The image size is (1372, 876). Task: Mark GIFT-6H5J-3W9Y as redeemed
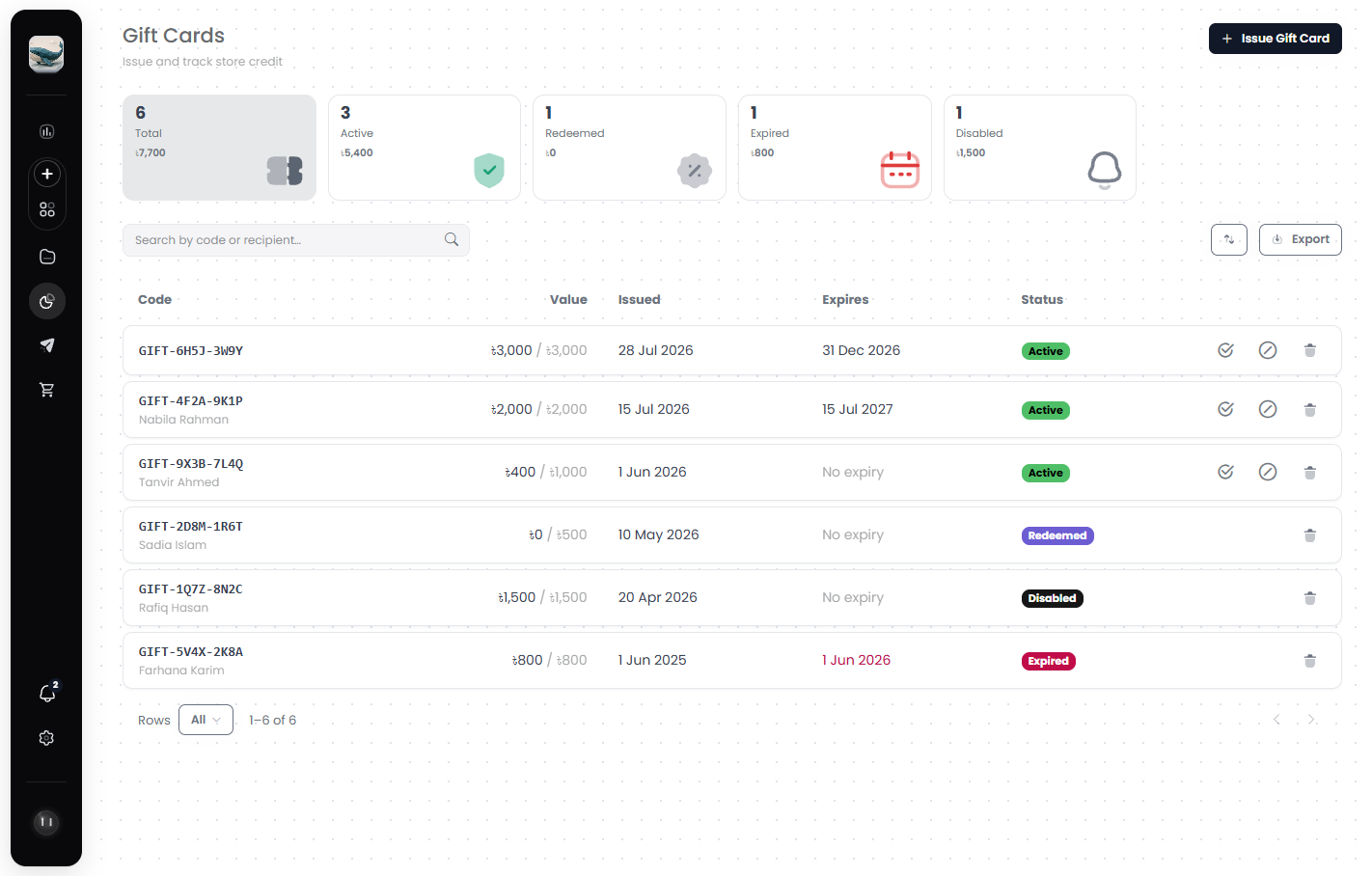point(1225,350)
